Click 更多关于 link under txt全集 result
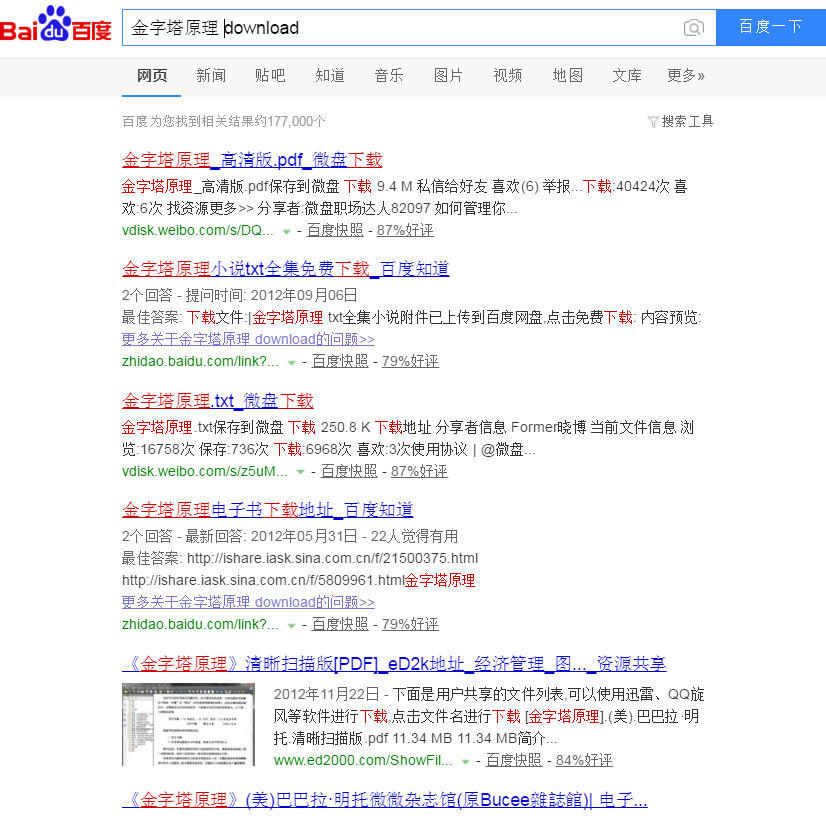826x818 pixels. 248,339
